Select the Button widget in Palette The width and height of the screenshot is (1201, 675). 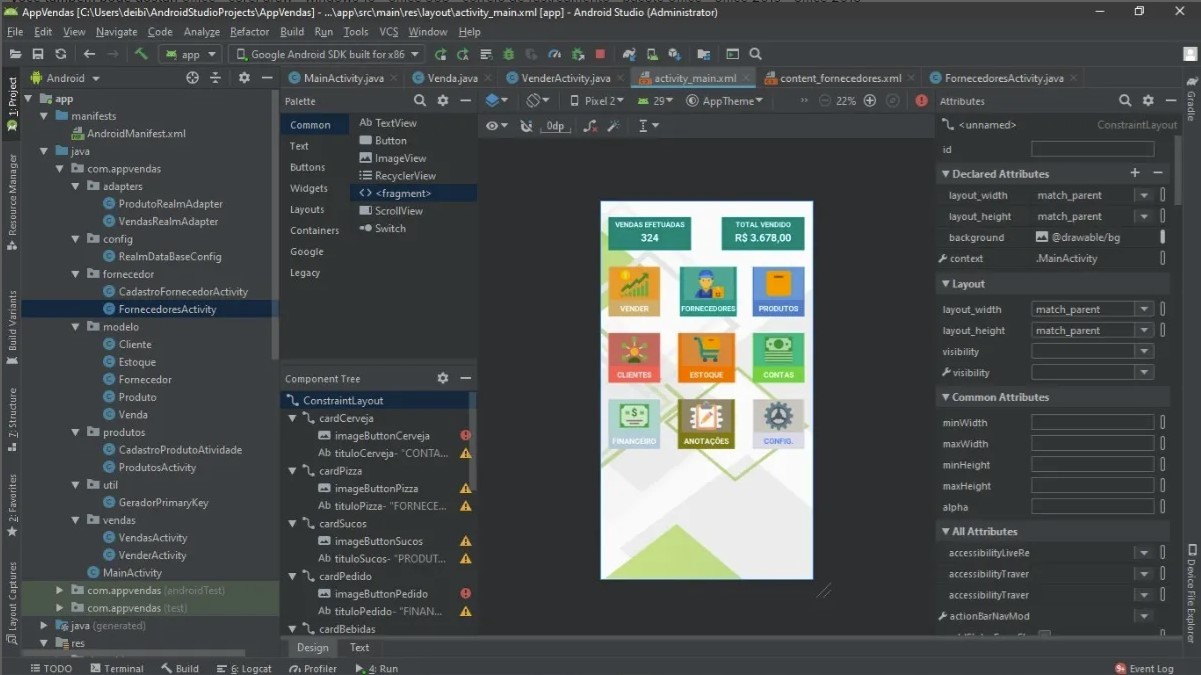point(390,141)
